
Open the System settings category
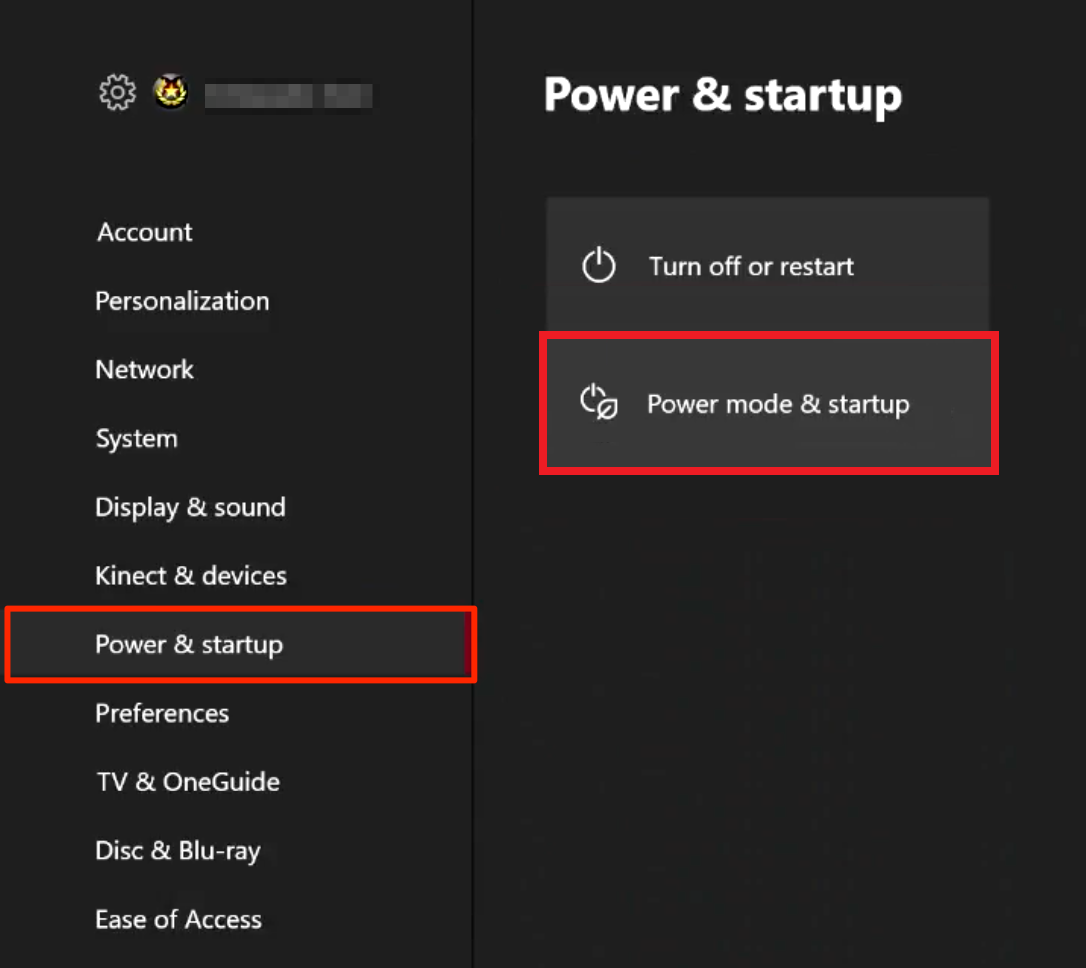pos(136,439)
